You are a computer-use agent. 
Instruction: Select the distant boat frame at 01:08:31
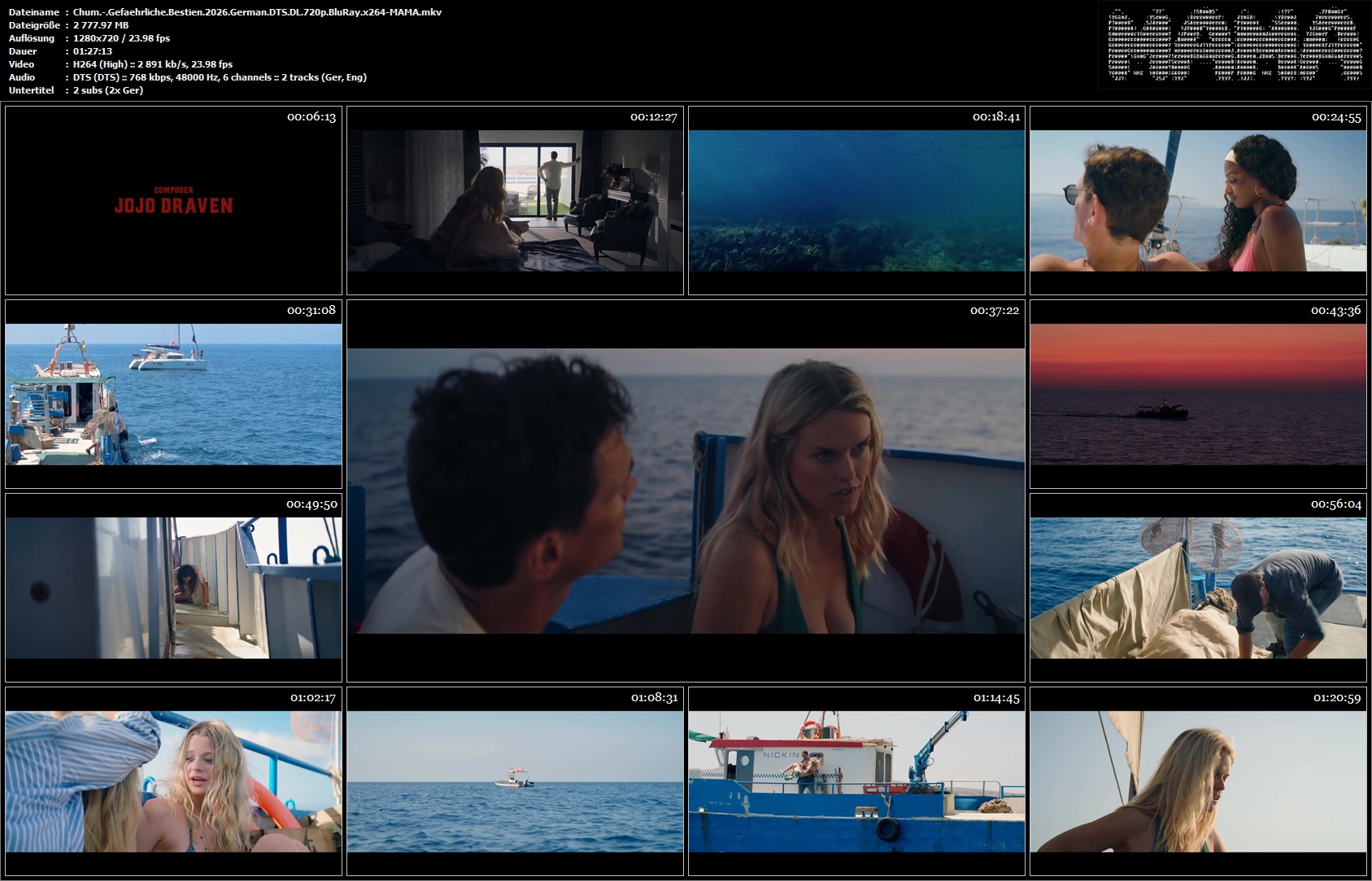pos(515,781)
